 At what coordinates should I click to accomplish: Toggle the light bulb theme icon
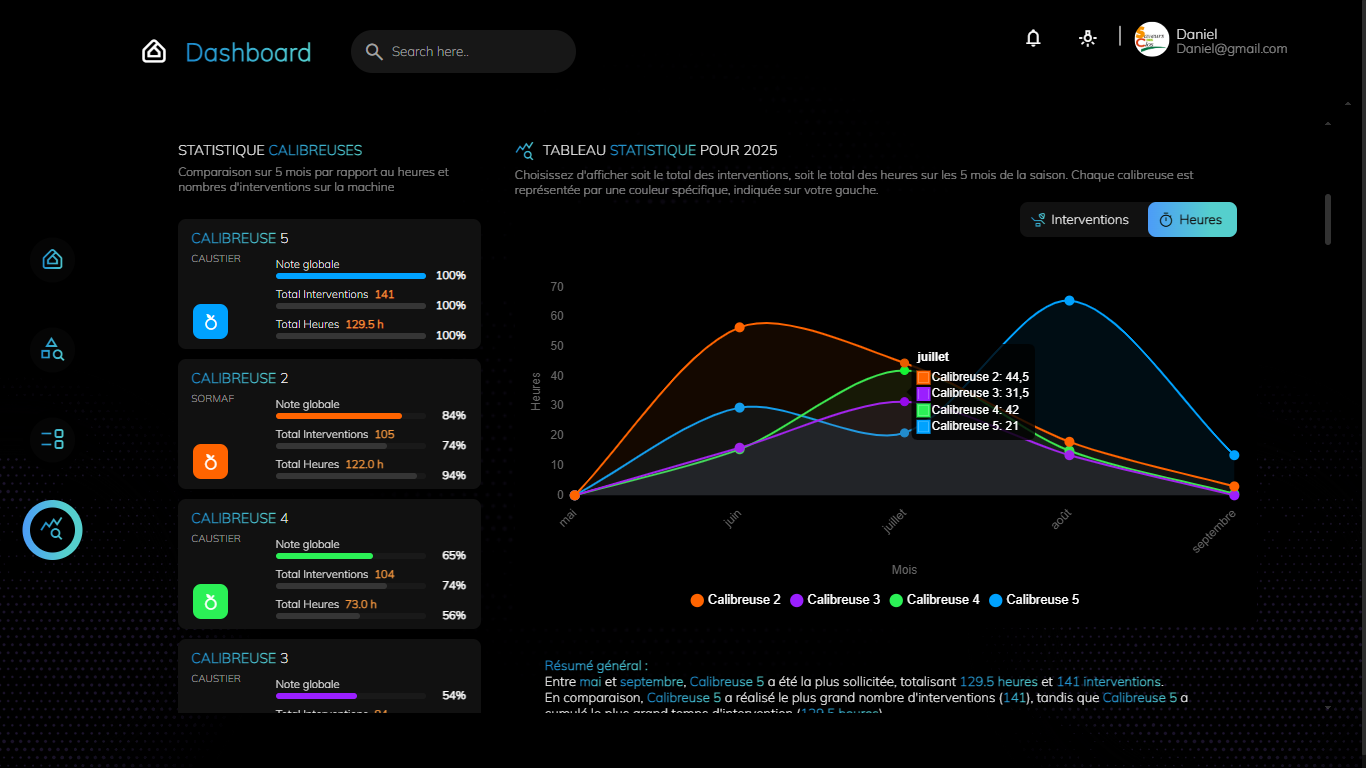[1088, 38]
